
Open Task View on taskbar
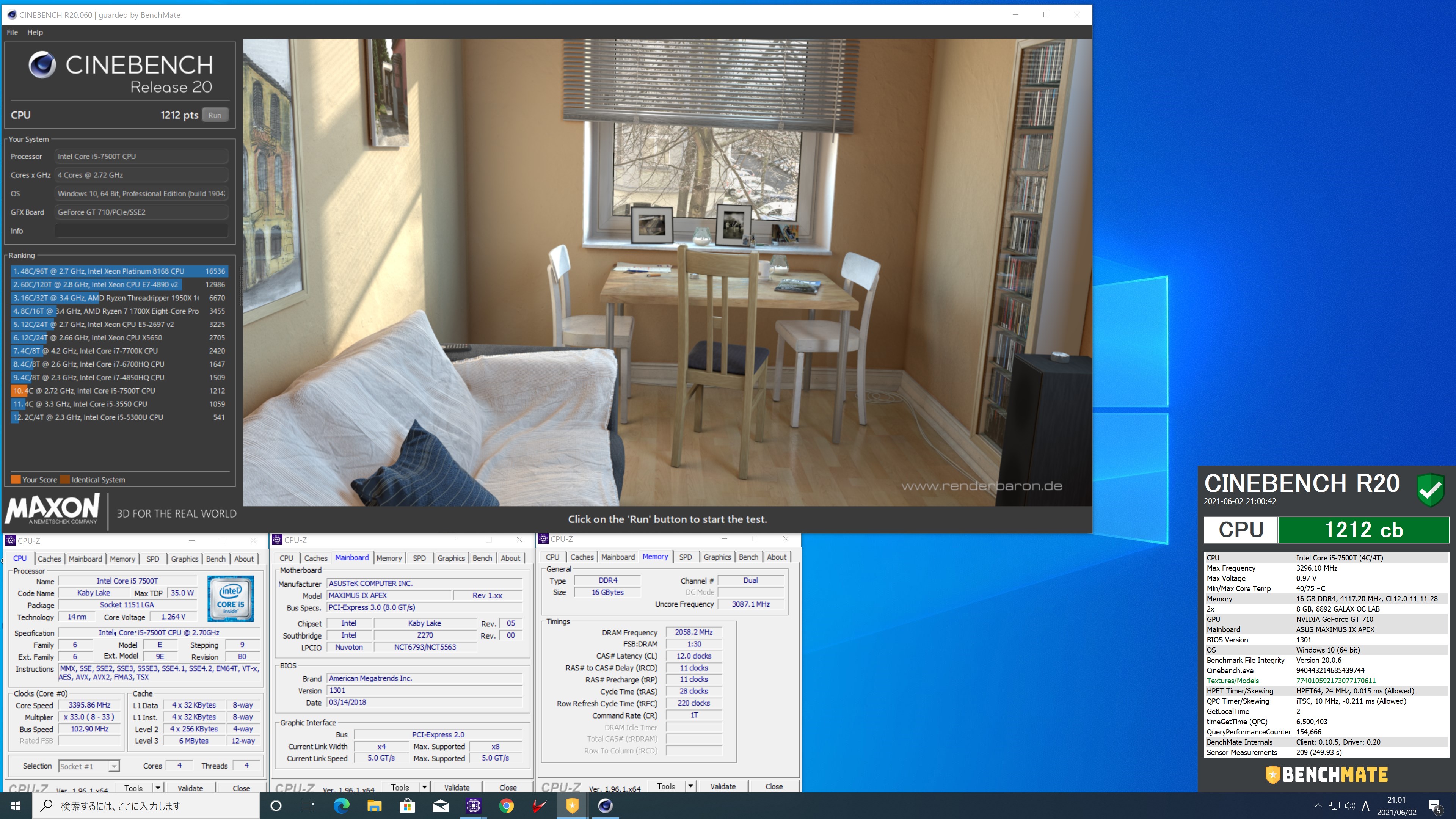pyautogui.click(x=308, y=805)
